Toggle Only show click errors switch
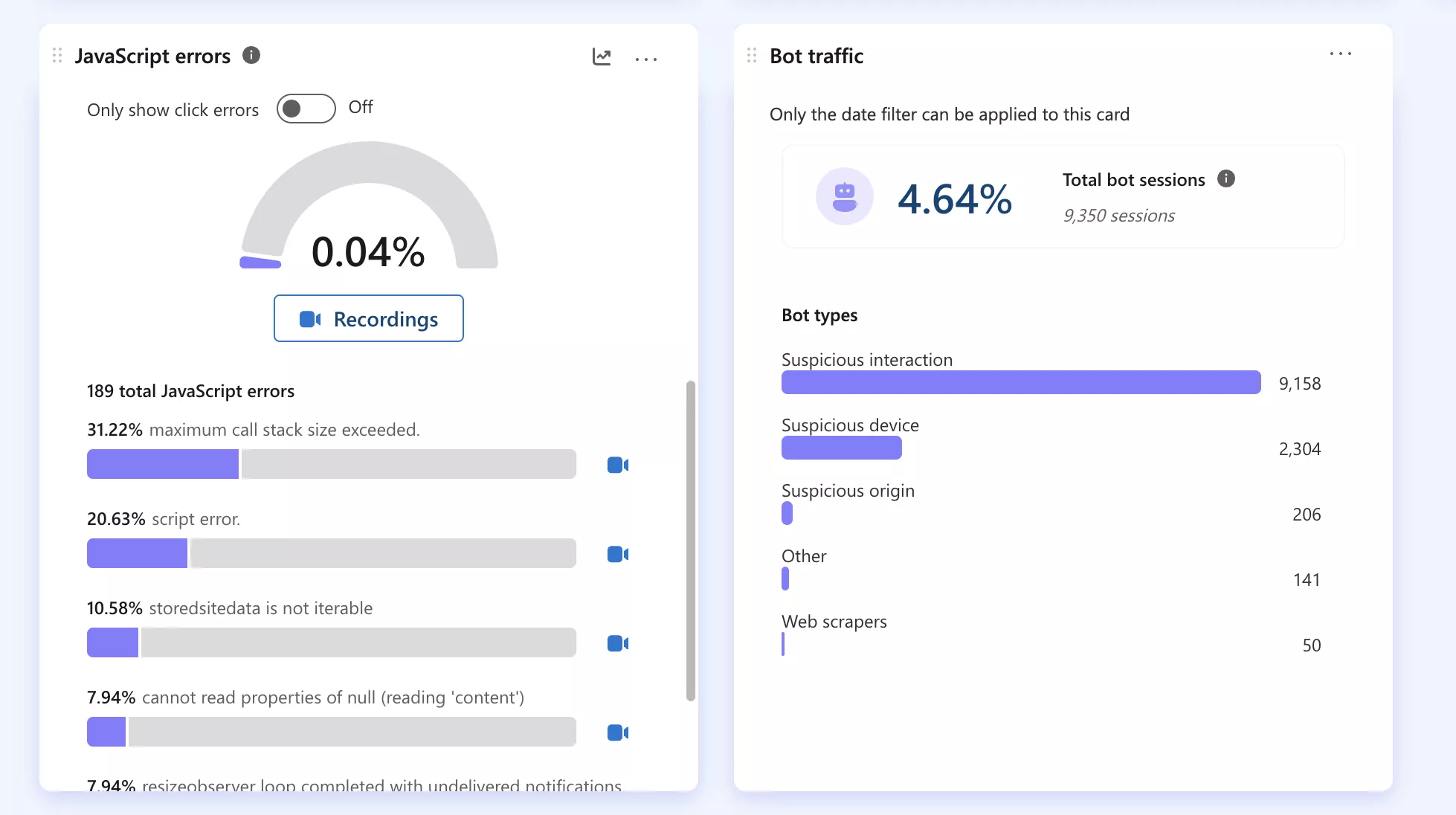 point(306,109)
